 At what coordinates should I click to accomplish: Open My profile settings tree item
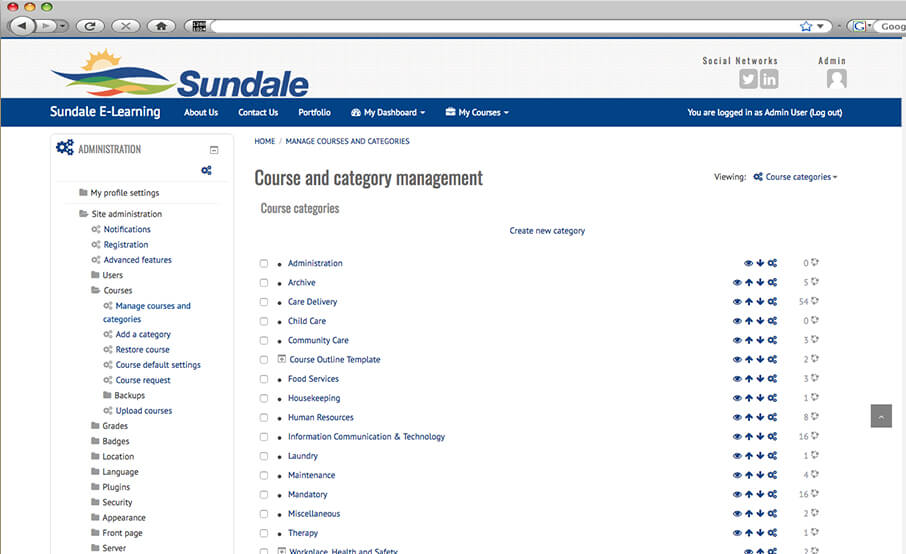[124, 193]
